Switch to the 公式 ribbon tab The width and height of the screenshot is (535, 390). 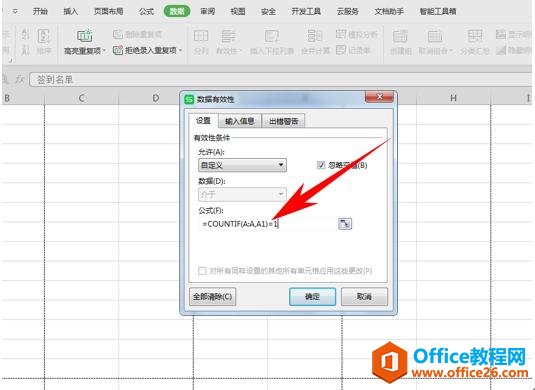[146, 12]
